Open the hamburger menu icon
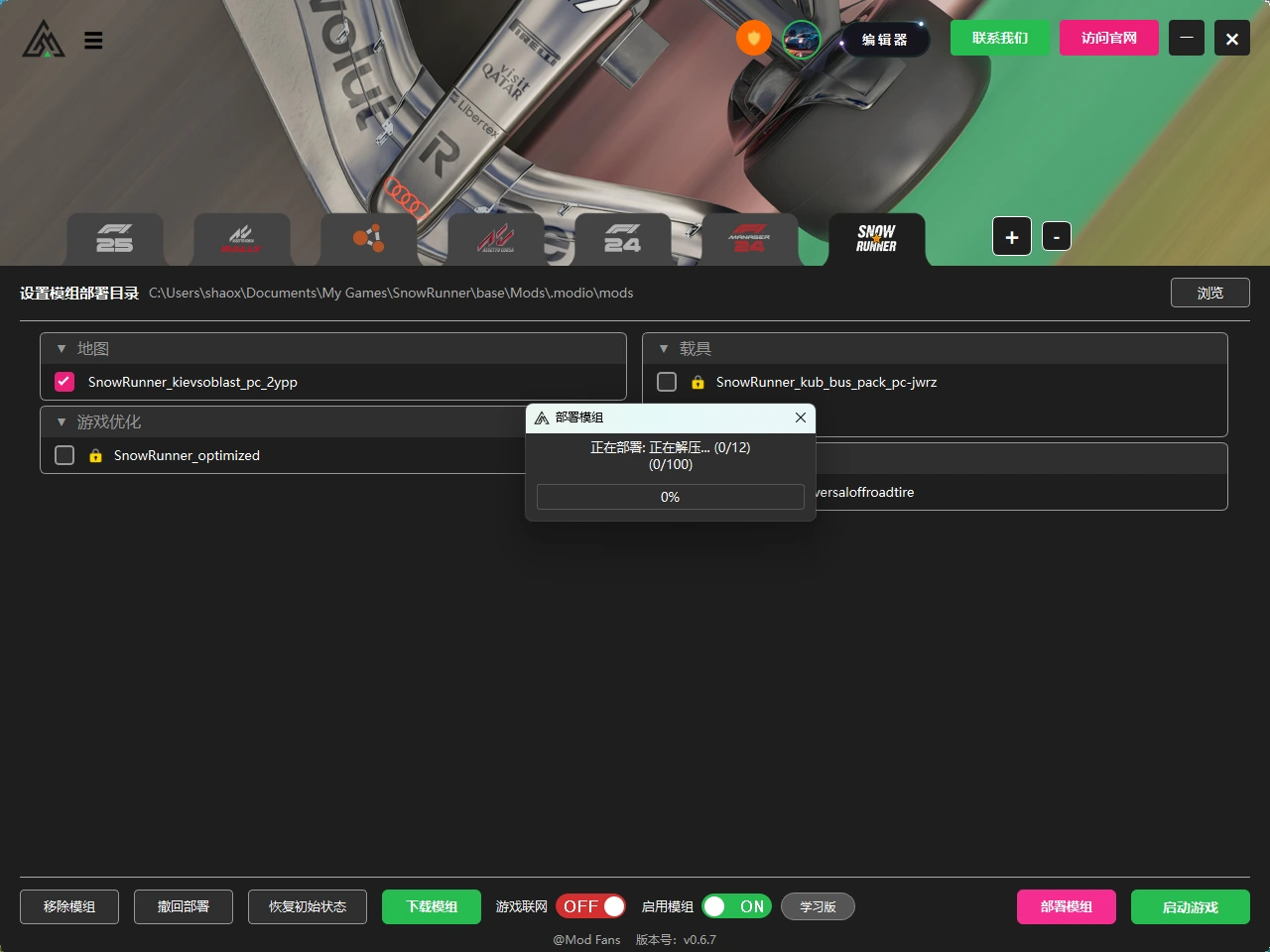The width and height of the screenshot is (1270, 952). pyautogui.click(x=93, y=41)
